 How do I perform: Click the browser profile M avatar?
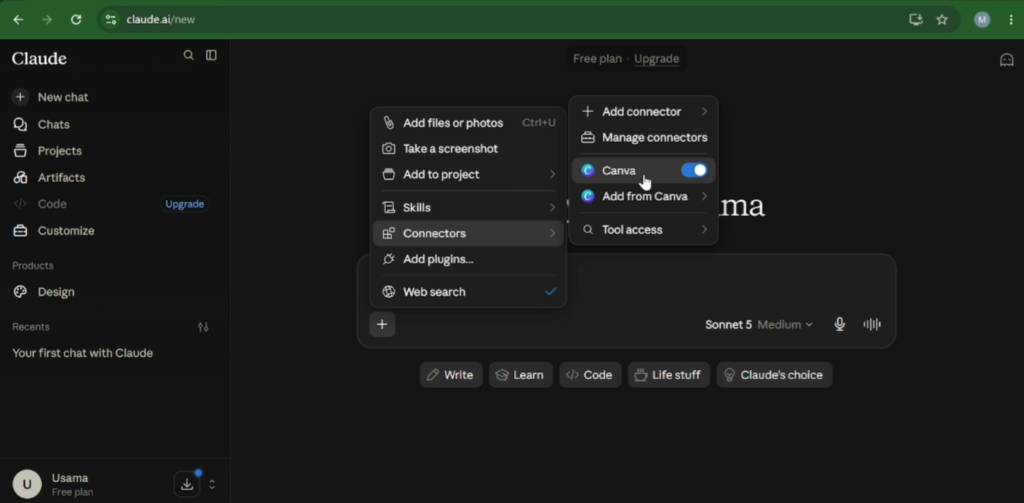(x=982, y=20)
